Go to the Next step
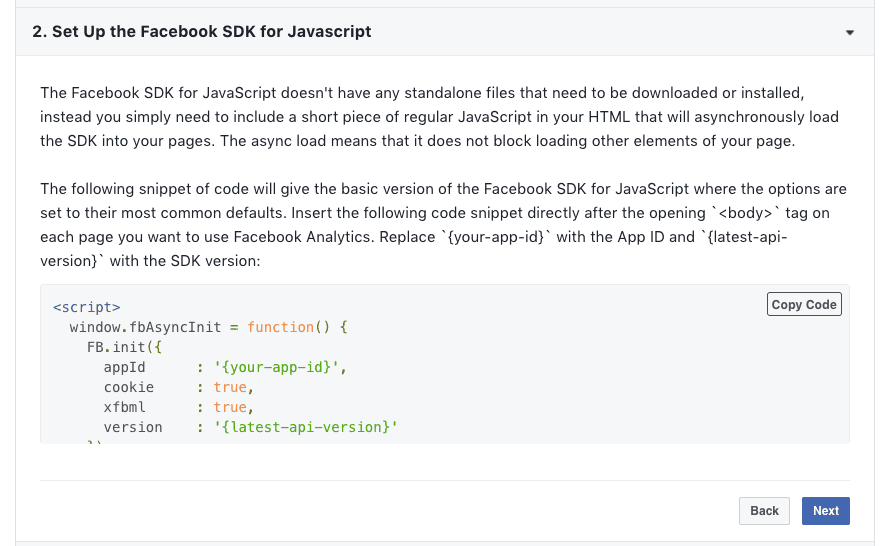Image resolution: width=887 pixels, height=546 pixels. 825,511
